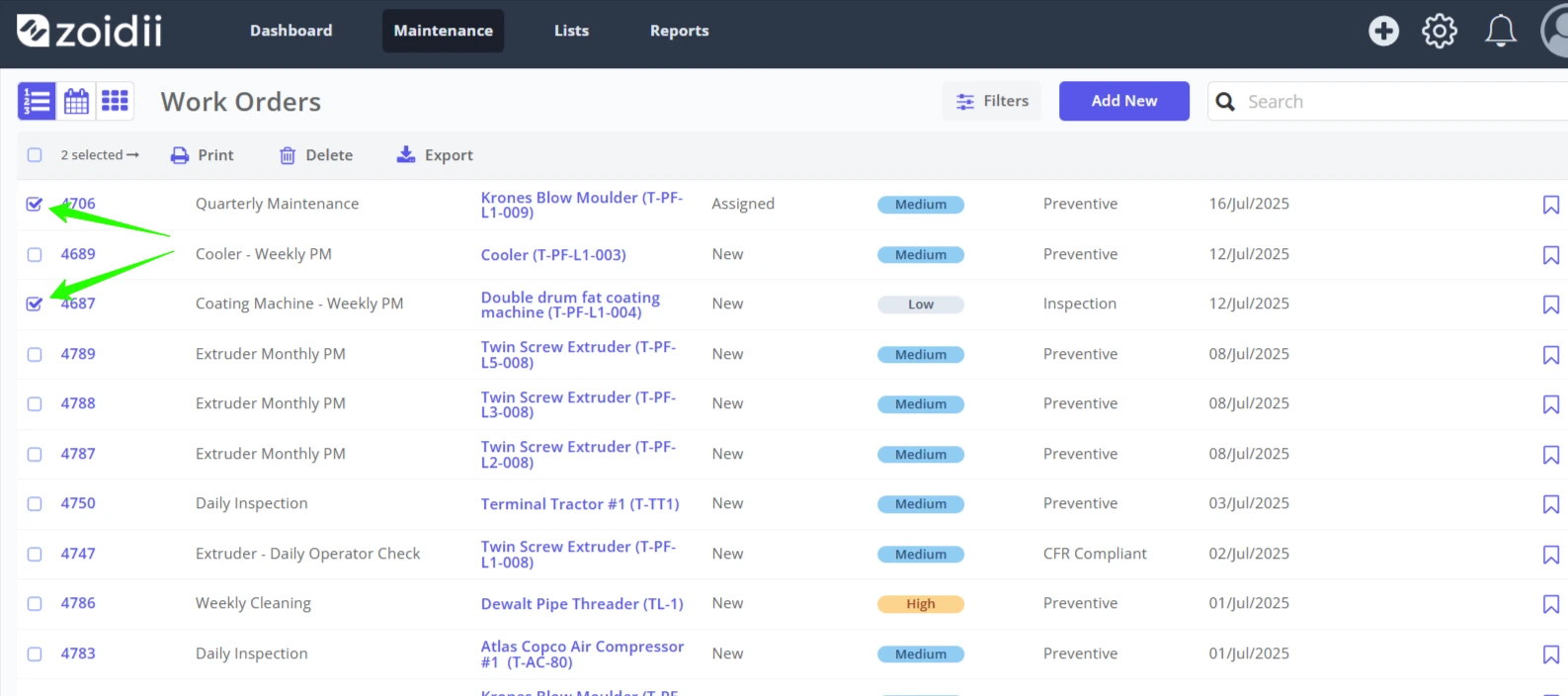The width and height of the screenshot is (1568, 696).
Task: Open the settings gear icon
Action: coord(1440,31)
